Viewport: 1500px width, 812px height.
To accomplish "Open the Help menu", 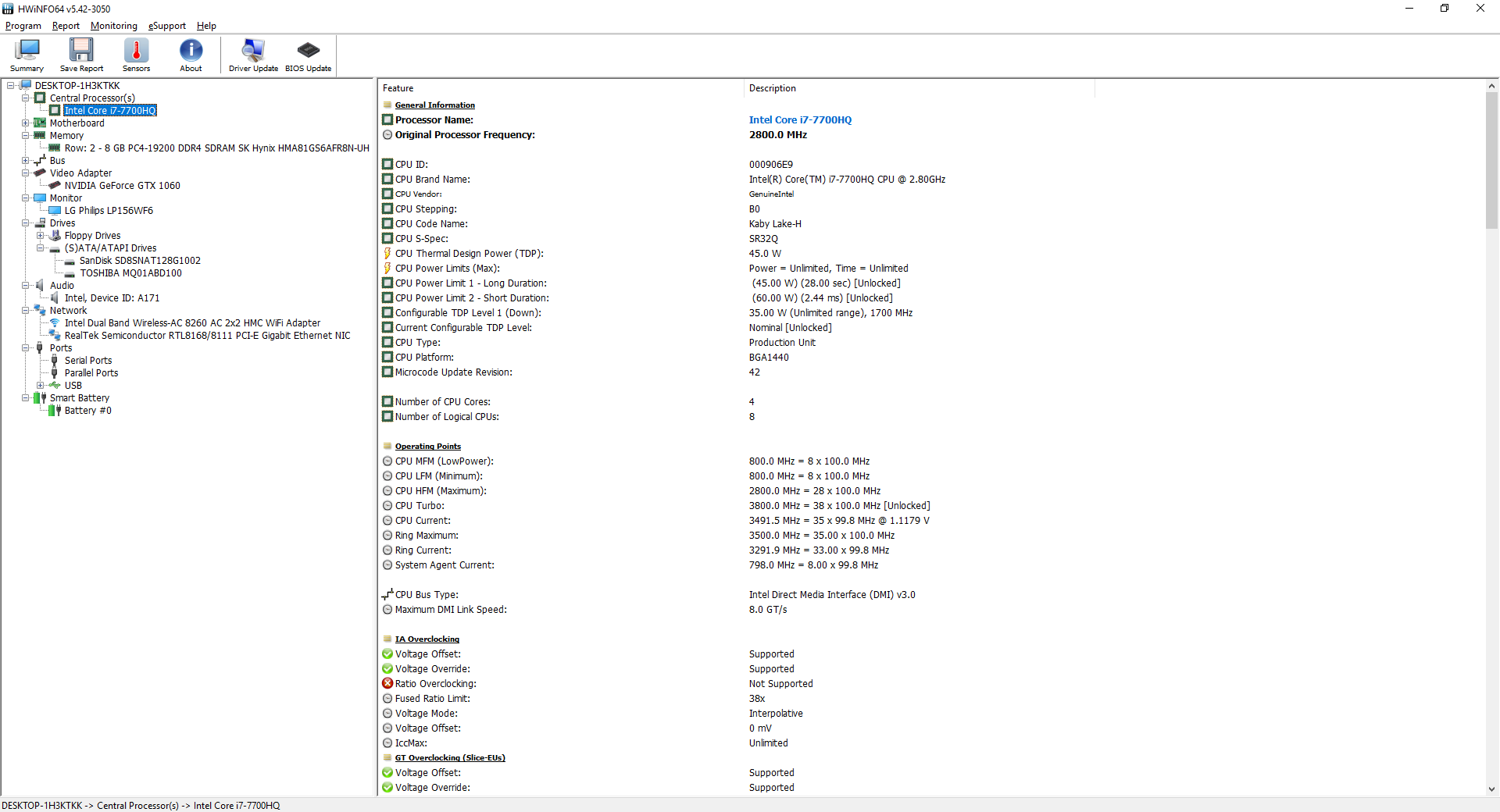I will [206, 26].
